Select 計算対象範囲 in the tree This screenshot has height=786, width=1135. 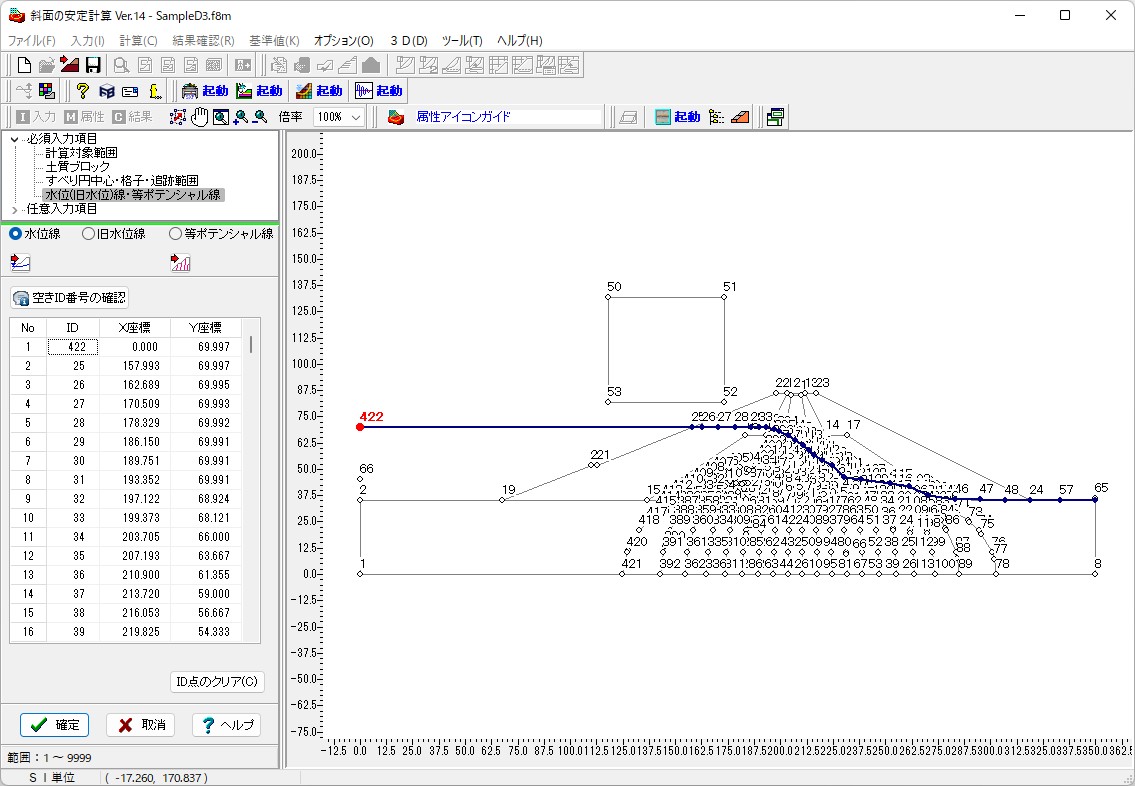[x=81, y=153]
